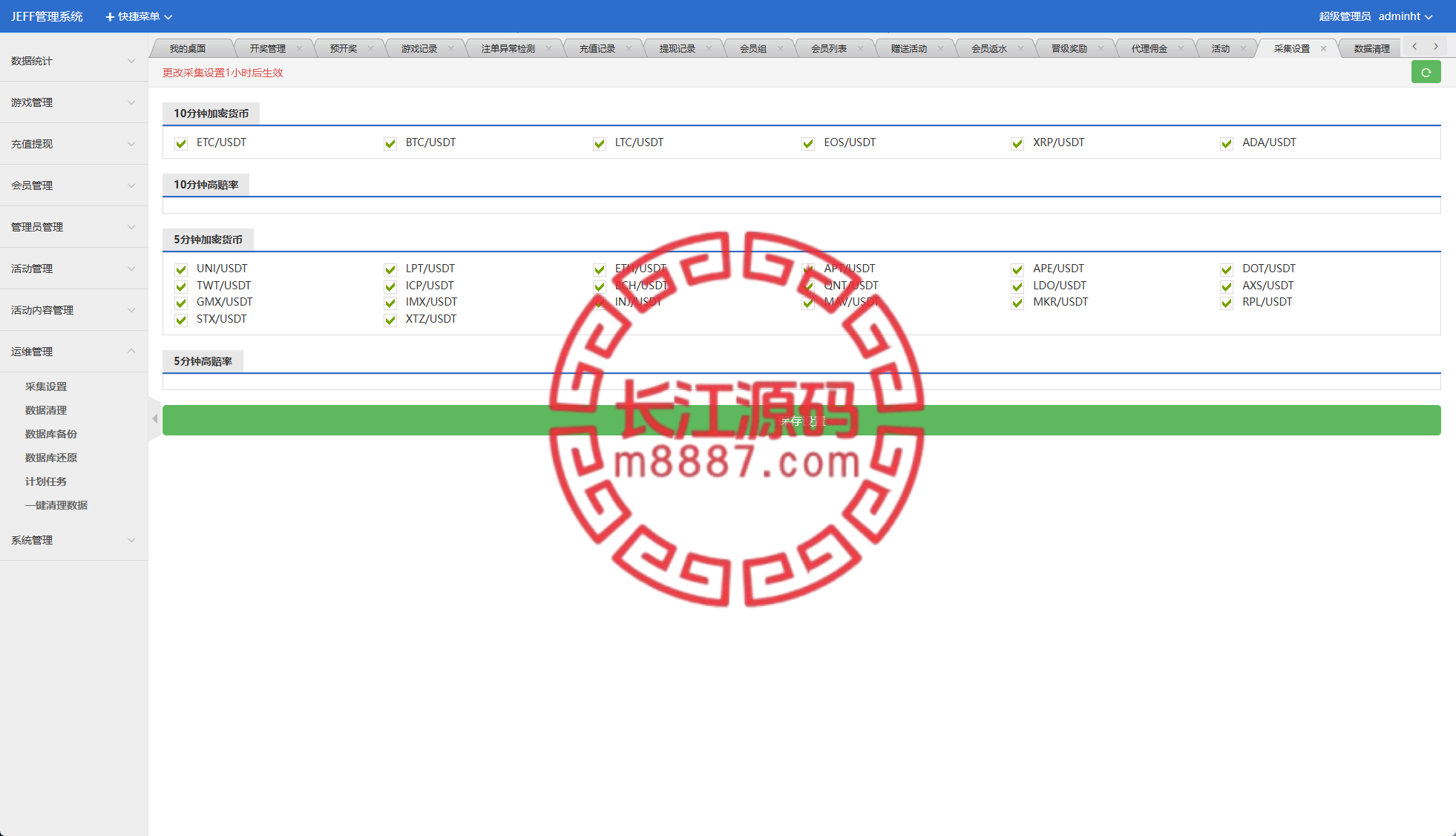Uncheck the BTC/USDT checkbox
The image size is (1456, 836).
[390, 143]
